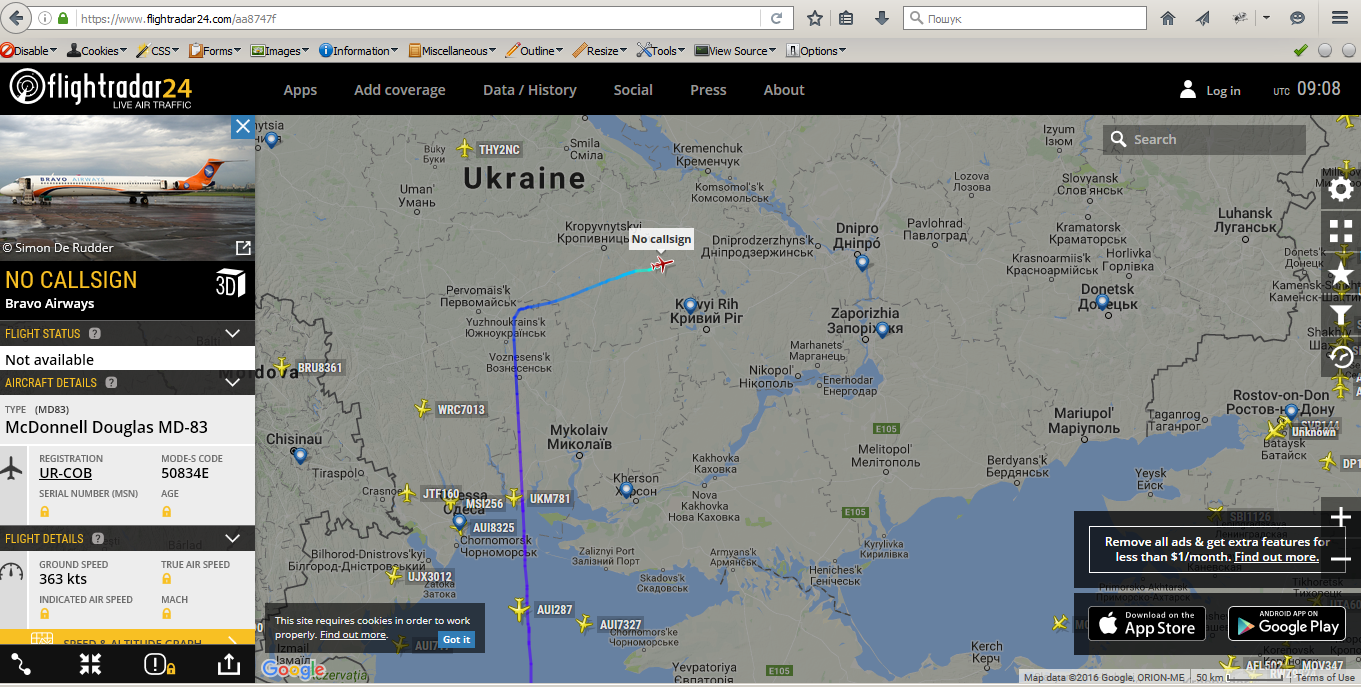1361x687 pixels.
Task: Open the Data / History menu
Action: click(x=530, y=90)
